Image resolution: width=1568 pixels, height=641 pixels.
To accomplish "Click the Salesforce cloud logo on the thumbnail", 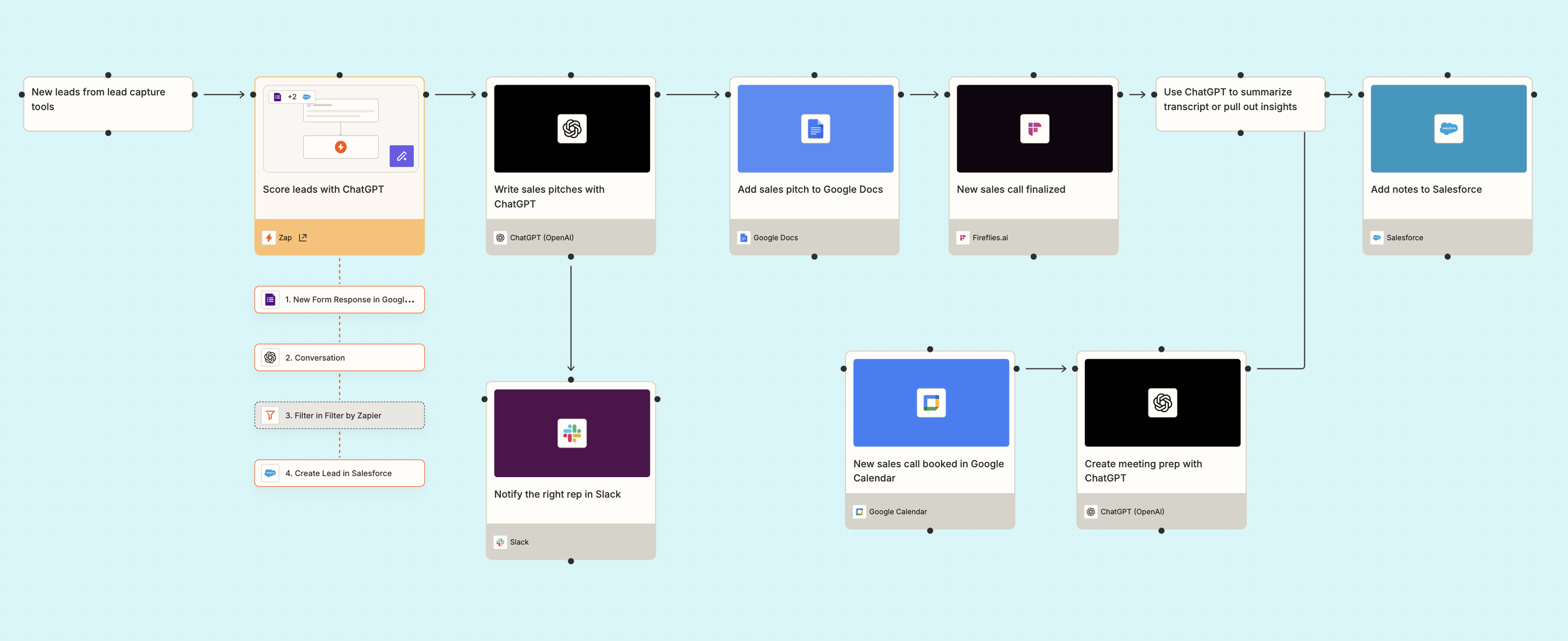I will 1448,128.
